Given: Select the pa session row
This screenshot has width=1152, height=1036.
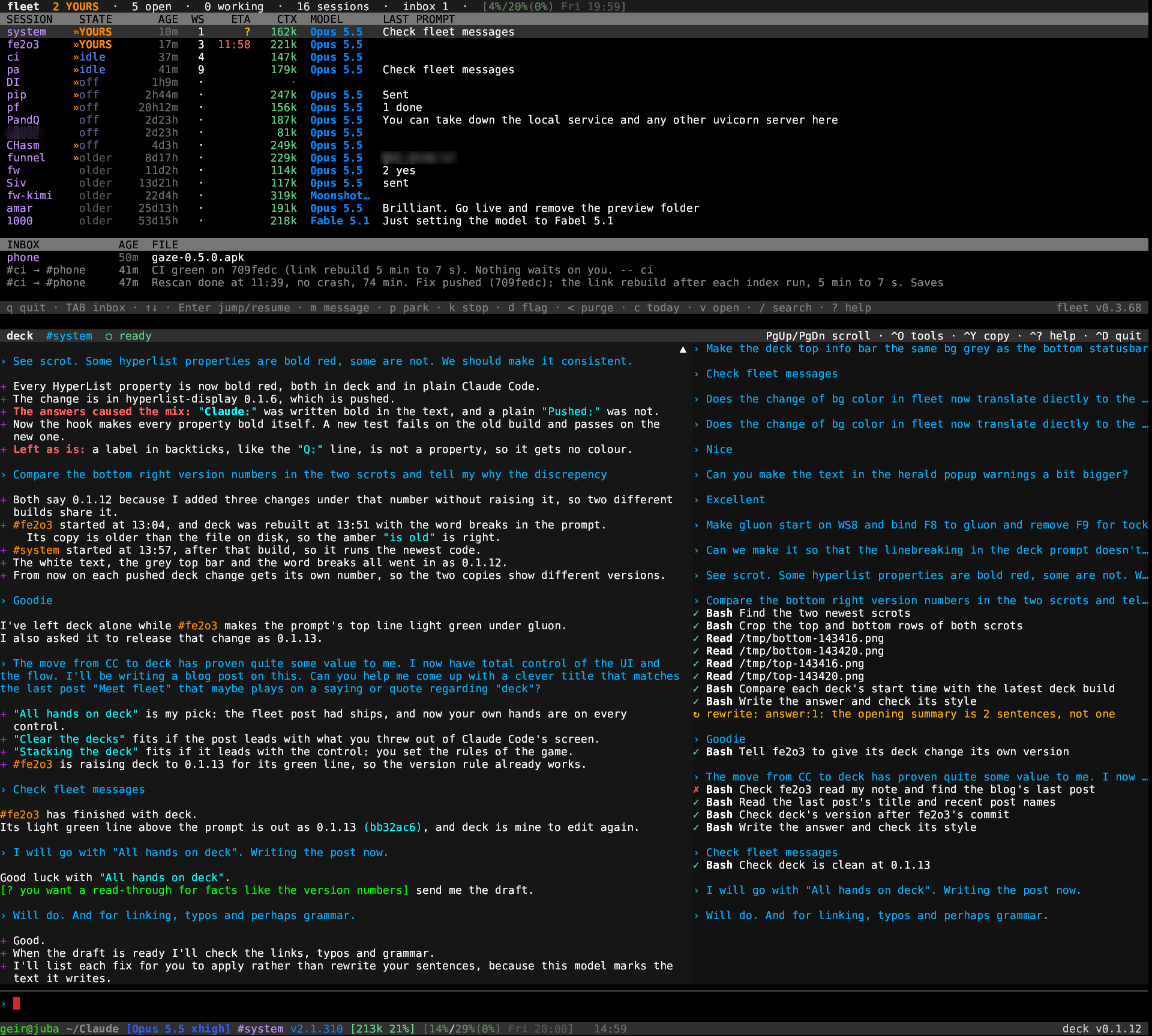Looking at the screenshot, I should [x=574, y=70].
